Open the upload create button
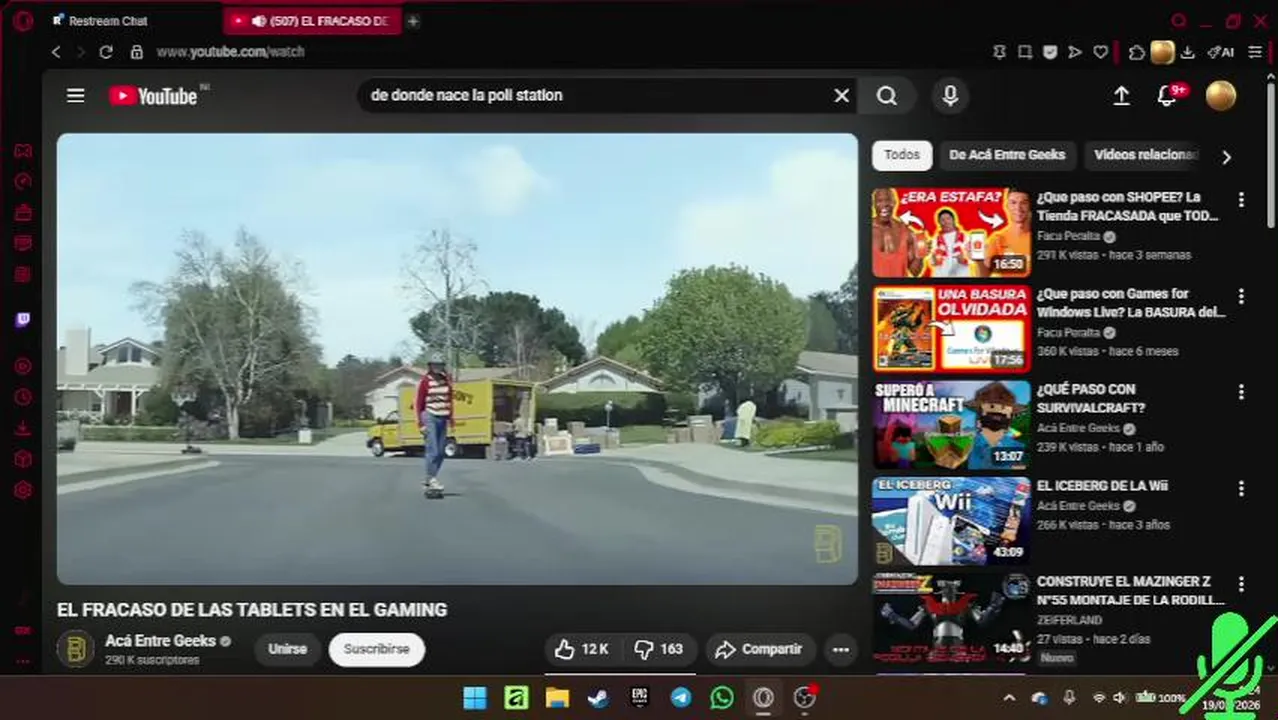 1122,95
